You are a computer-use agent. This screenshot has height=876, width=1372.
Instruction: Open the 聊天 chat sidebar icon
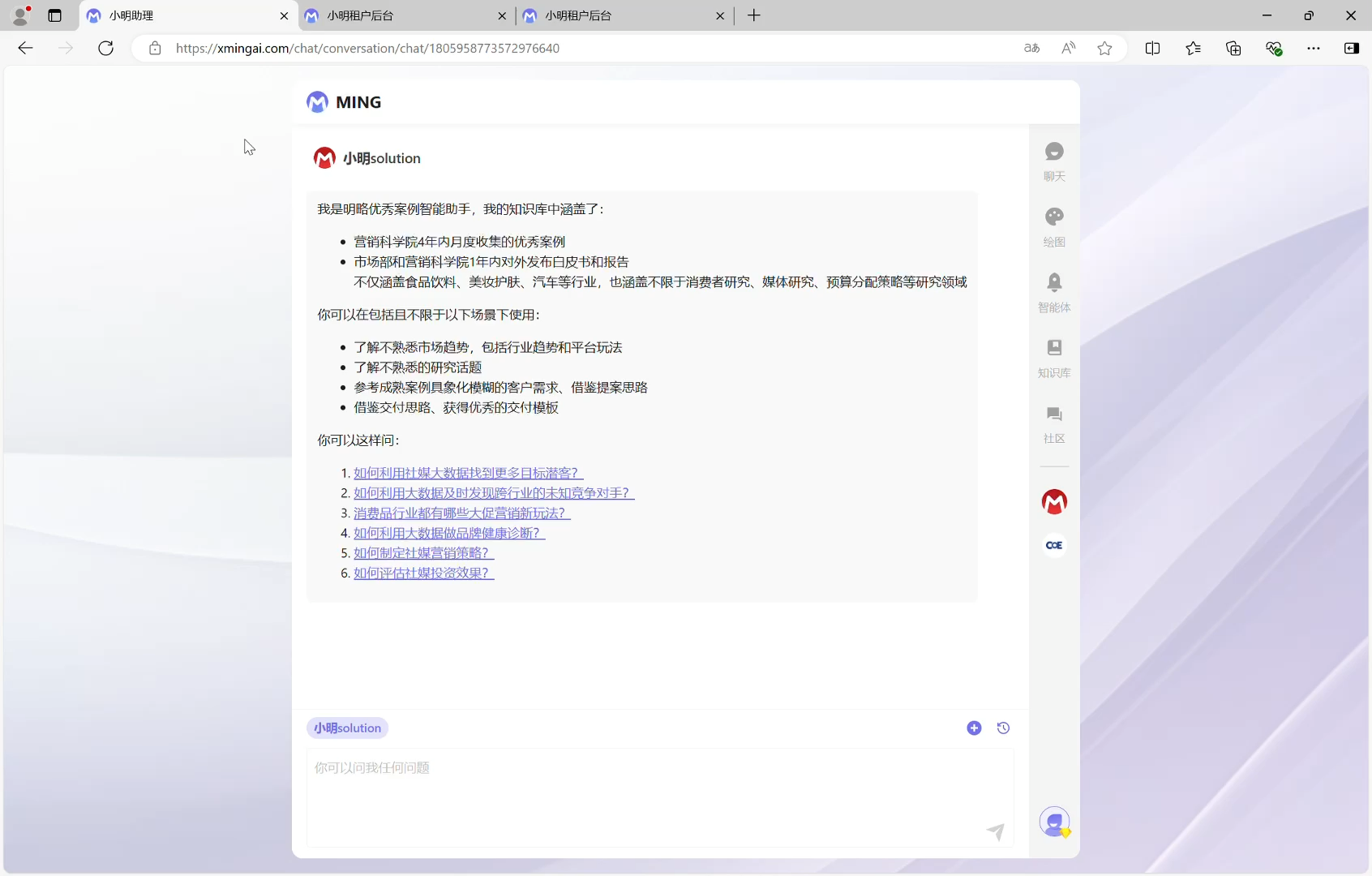pos(1054,161)
